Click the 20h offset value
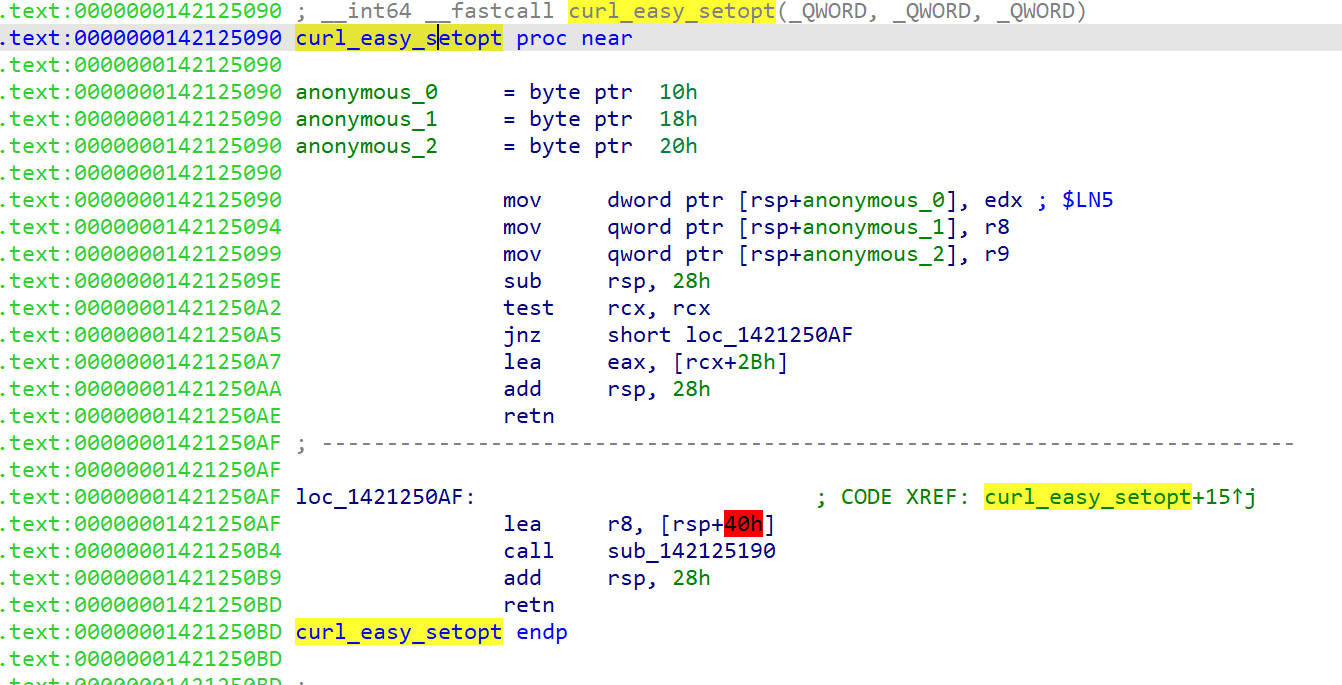Image resolution: width=1342 pixels, height=685 pixels. tap(679, 146)
